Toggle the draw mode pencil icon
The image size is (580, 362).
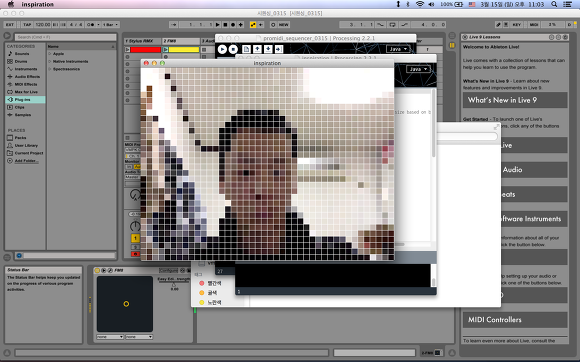coord(498,25)
